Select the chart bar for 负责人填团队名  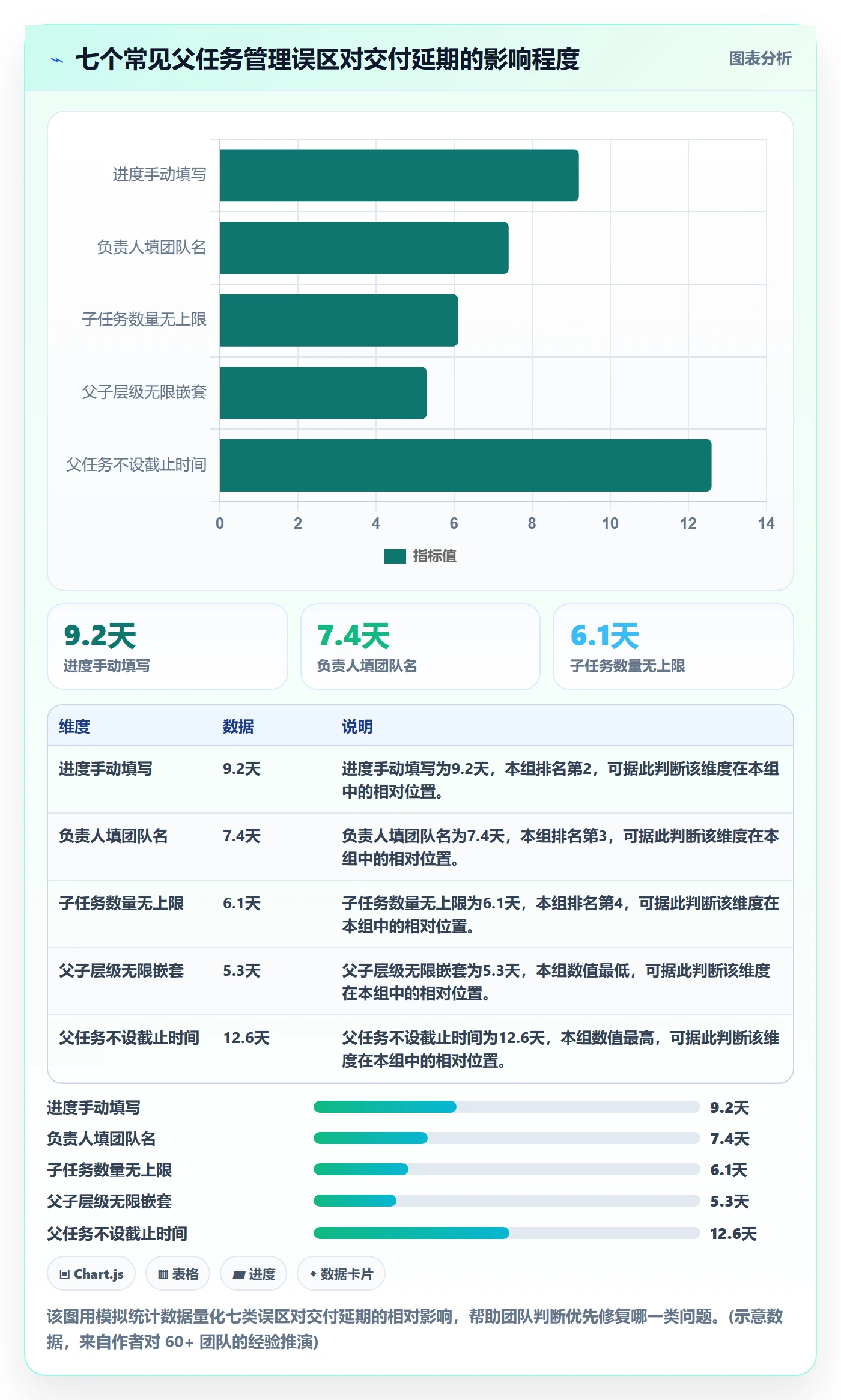click(x=364, y=248)
